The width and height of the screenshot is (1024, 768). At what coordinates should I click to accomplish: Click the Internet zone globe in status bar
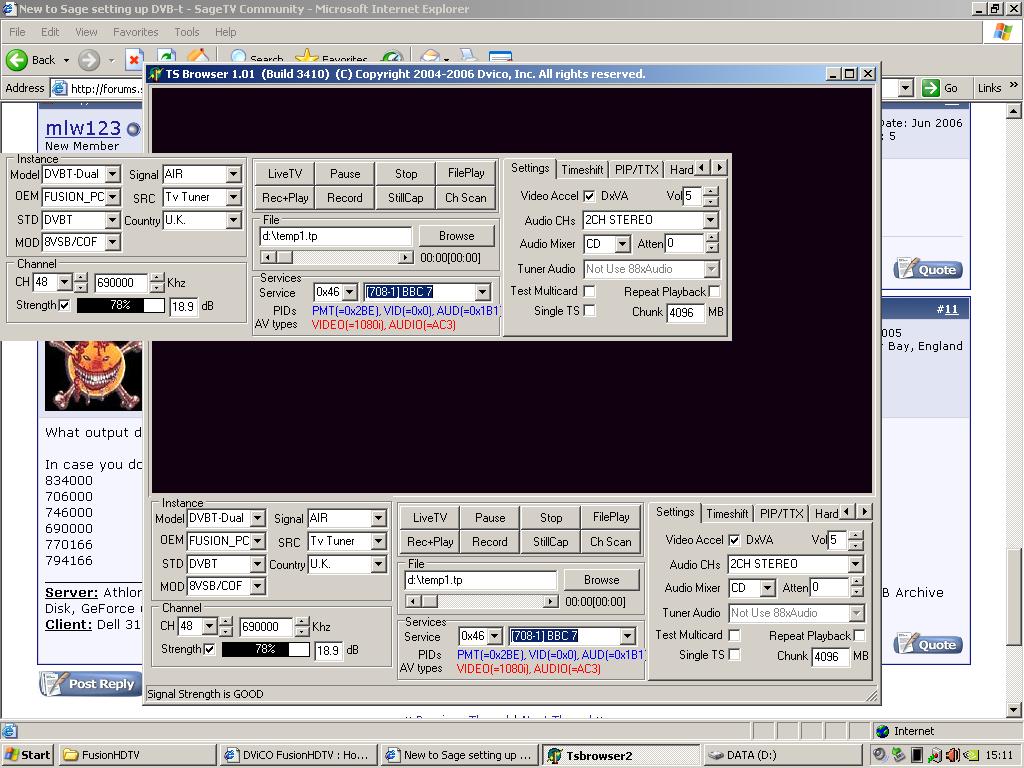(883, 731)
